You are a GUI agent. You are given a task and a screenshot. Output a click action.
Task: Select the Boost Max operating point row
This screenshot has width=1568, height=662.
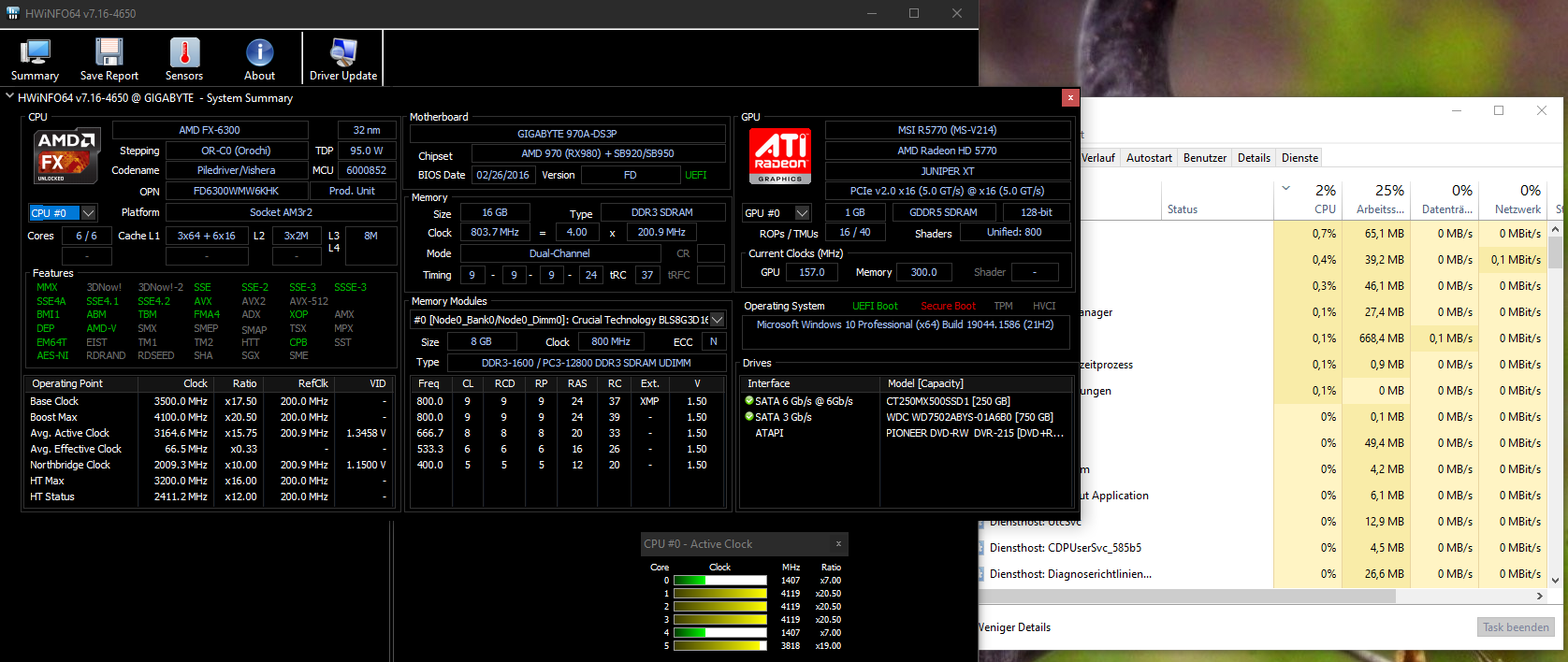click(x=209, y=417)
